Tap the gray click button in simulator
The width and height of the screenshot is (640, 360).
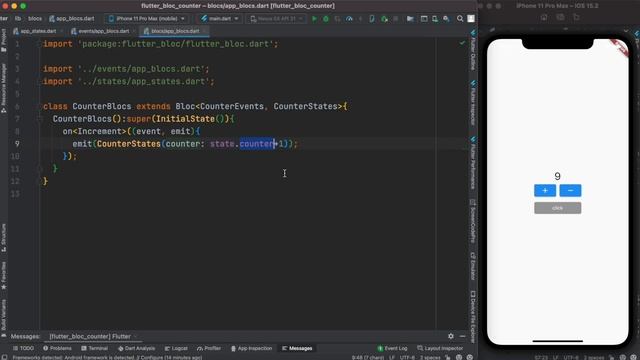[x=558, y=208]
